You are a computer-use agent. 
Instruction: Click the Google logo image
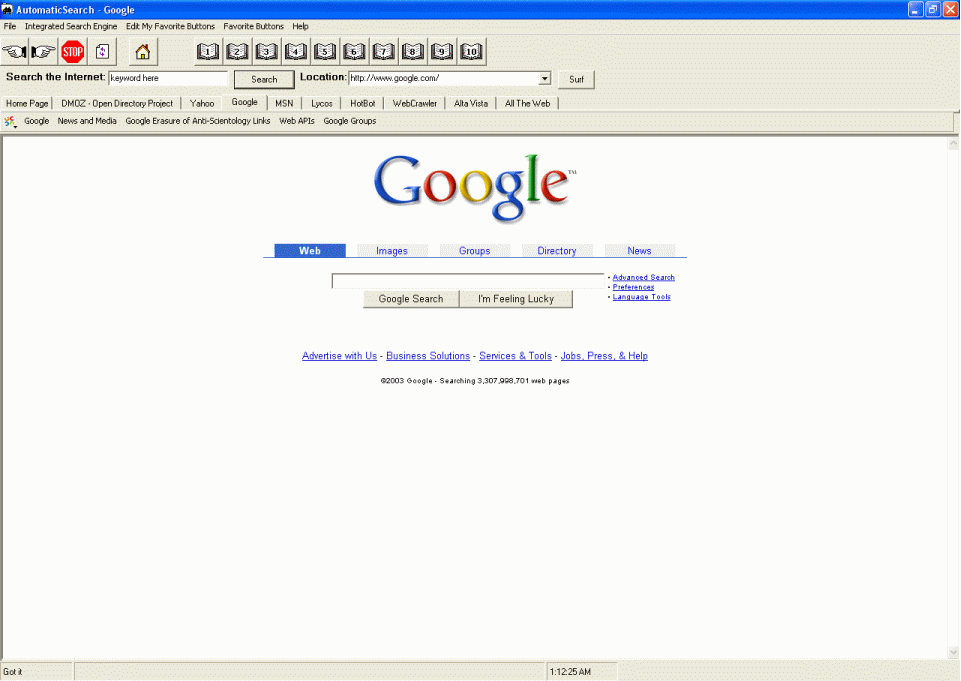pyautogui.click(x=475, y=187)
